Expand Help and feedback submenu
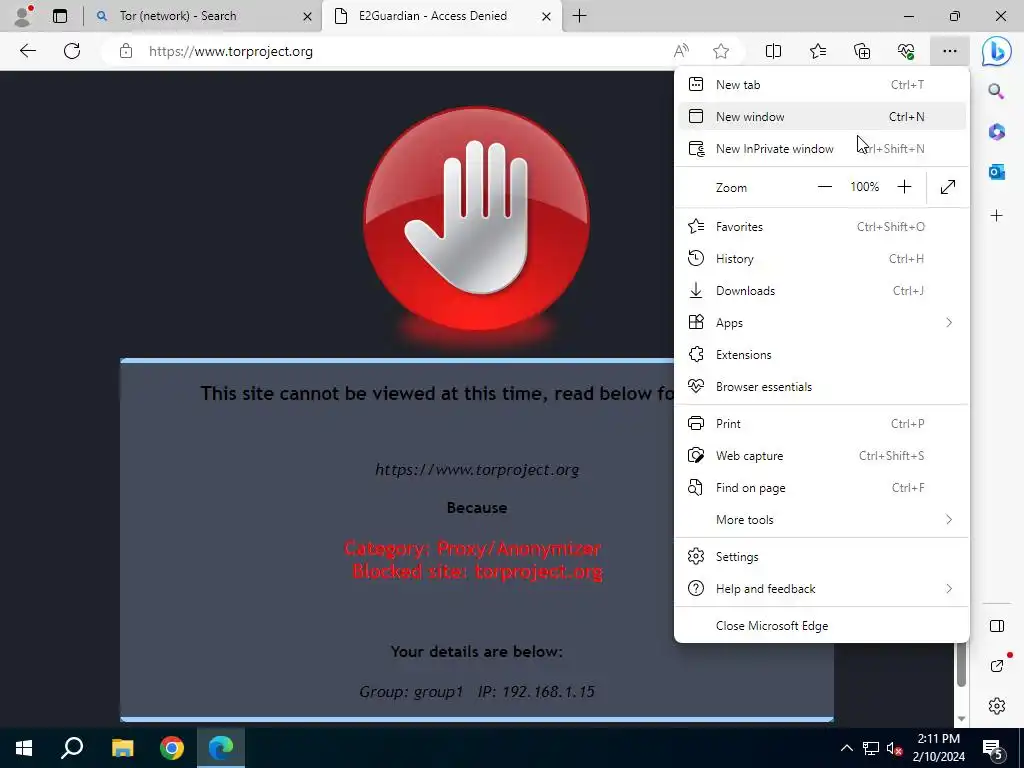This screenshot has height=768, width=1024. pos(822,588)
